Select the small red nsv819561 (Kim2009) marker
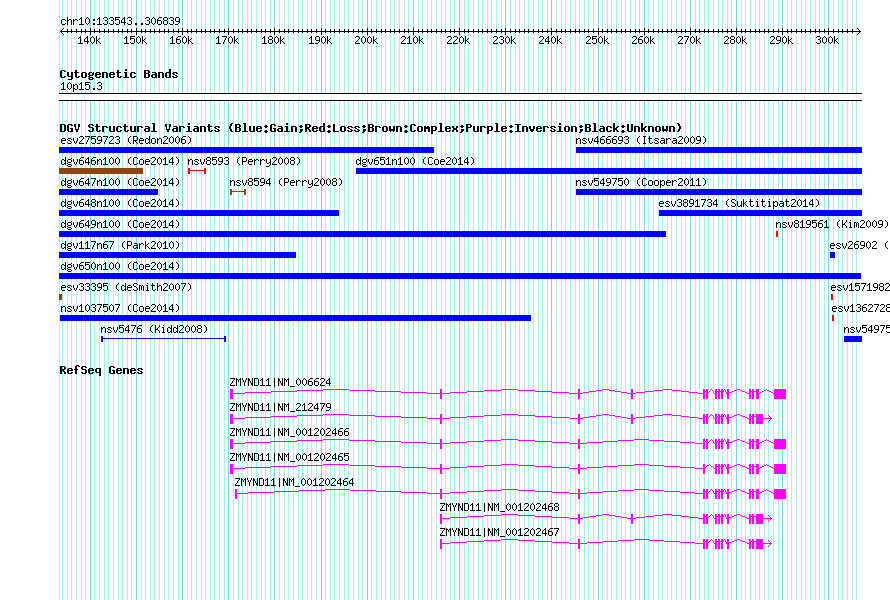 [x=777, y=234]
